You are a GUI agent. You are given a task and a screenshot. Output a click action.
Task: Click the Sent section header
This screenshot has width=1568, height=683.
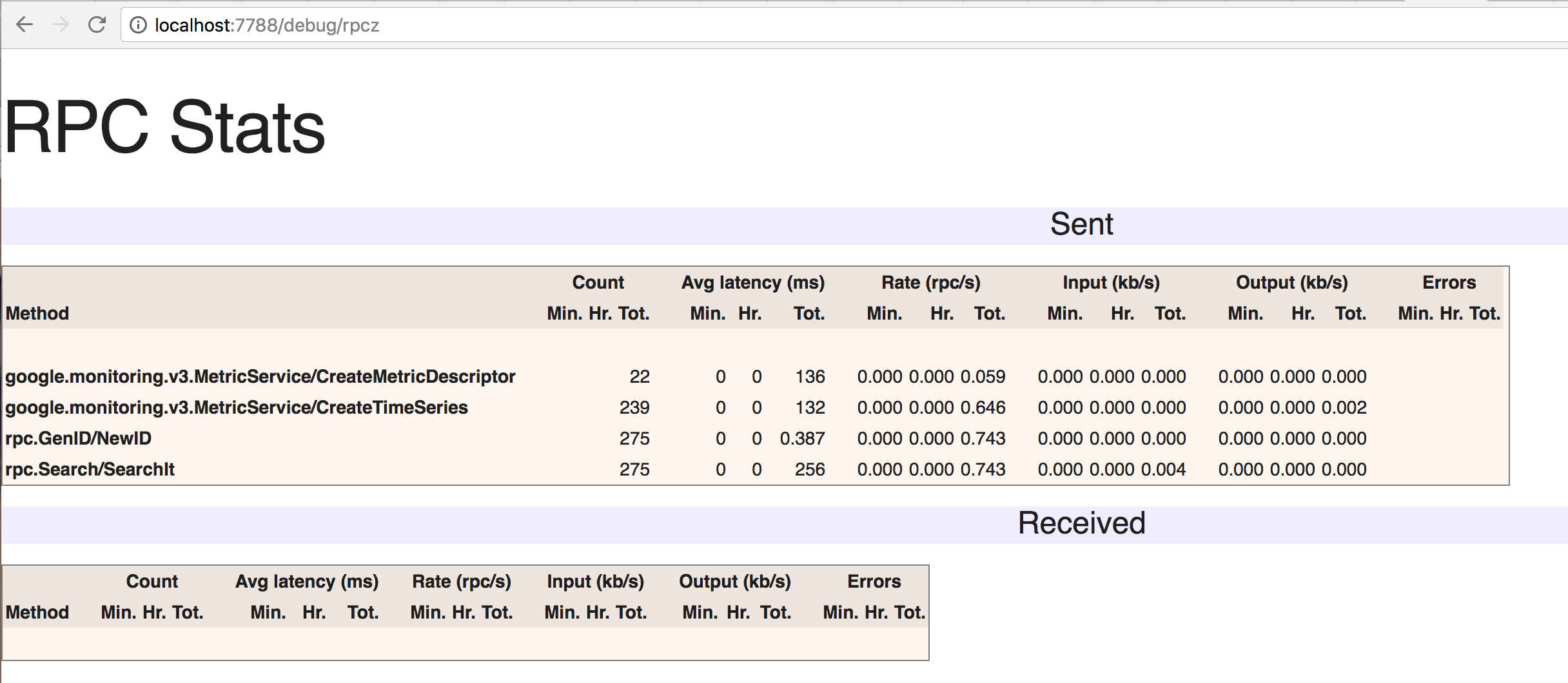1081,225
